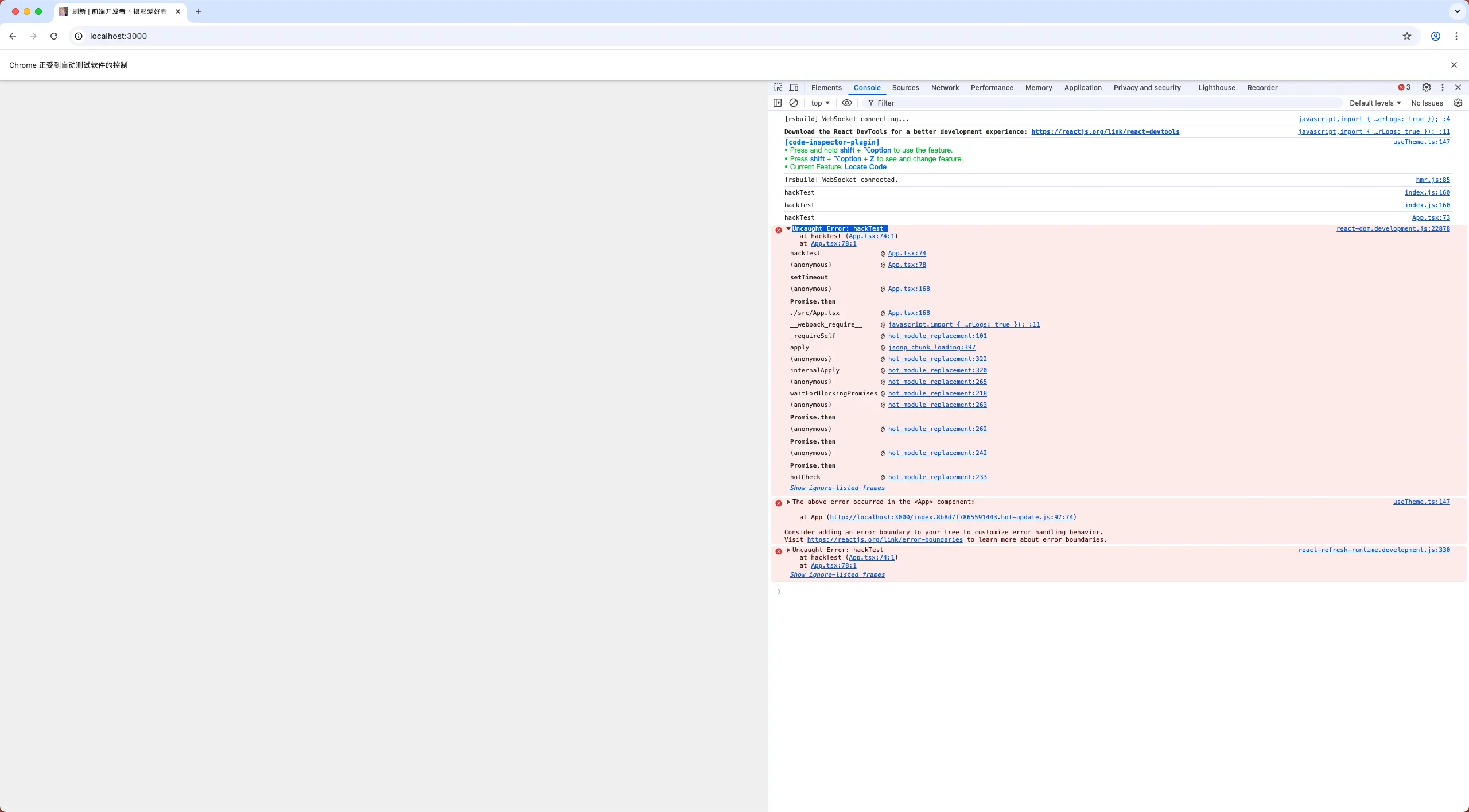Open hot_module_replacement:233 link for hotCheck

tap(938, 477)
